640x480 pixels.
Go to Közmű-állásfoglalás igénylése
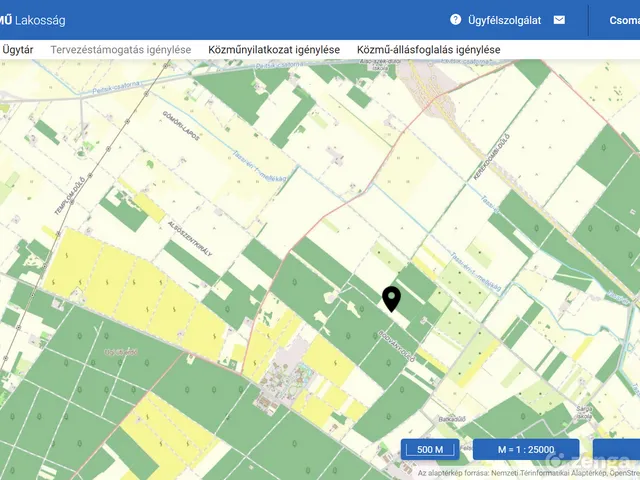tap(429, 49)
